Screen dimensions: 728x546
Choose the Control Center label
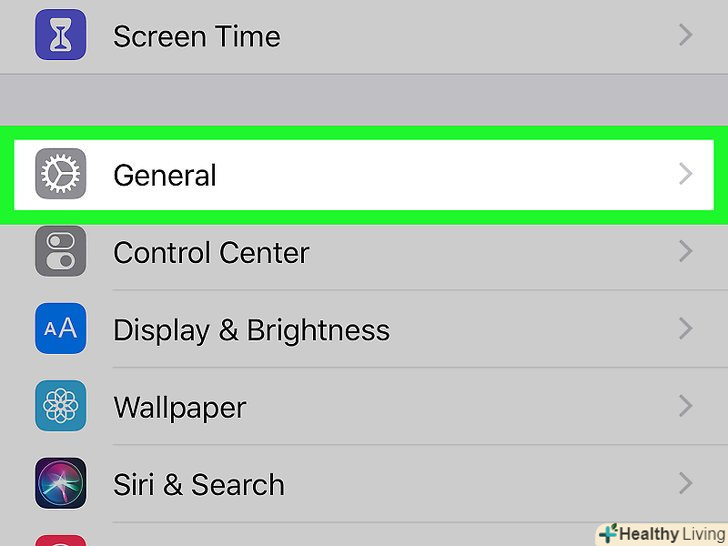coord(211,252)
